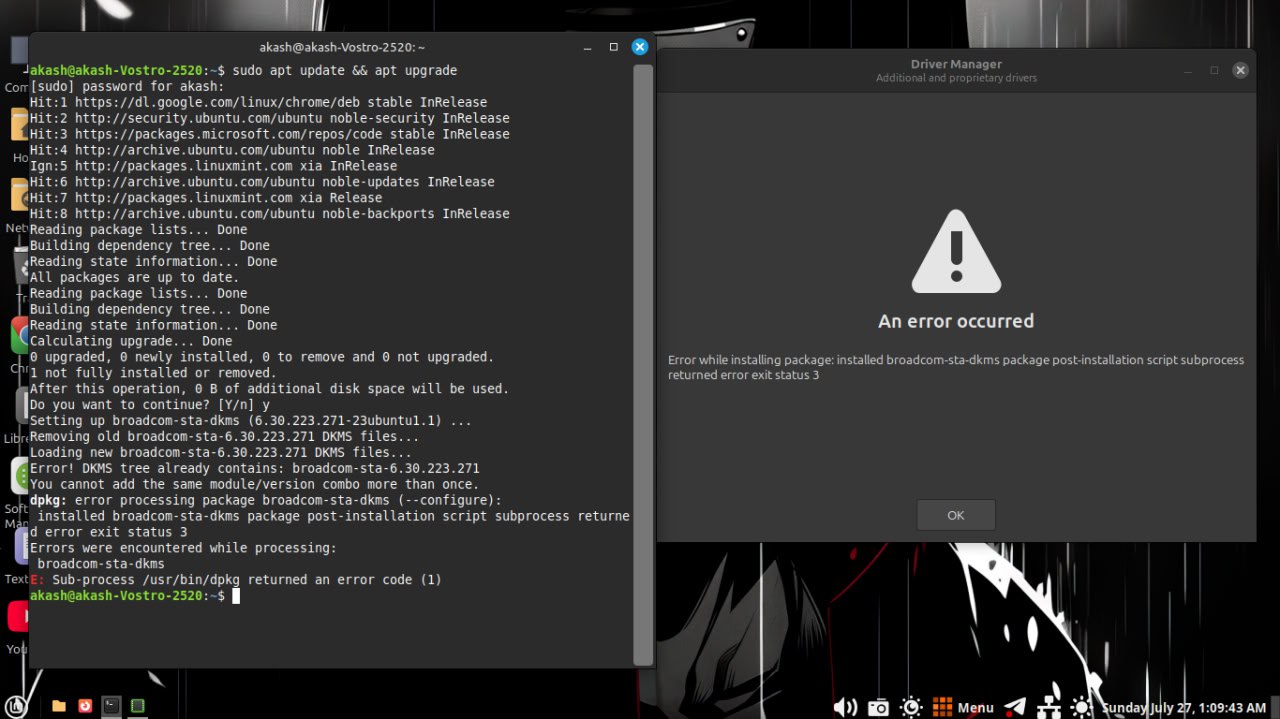Click '1 not fully installed or removed.' line
Image resolution: width=1280 pixels, height=719 pixels.
pyautogui.click(x=154, y=373)
